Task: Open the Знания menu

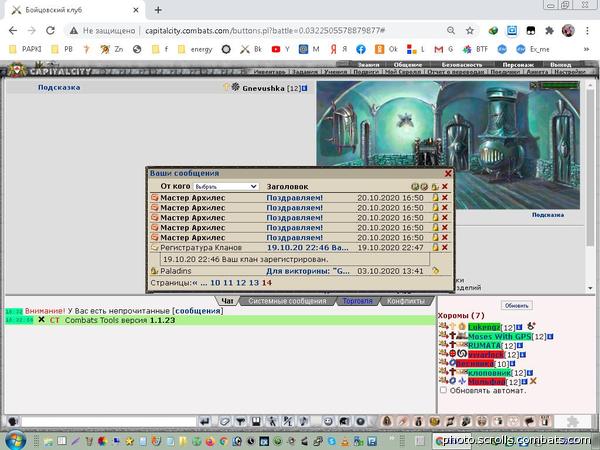Action: click(x=368, y=65)
